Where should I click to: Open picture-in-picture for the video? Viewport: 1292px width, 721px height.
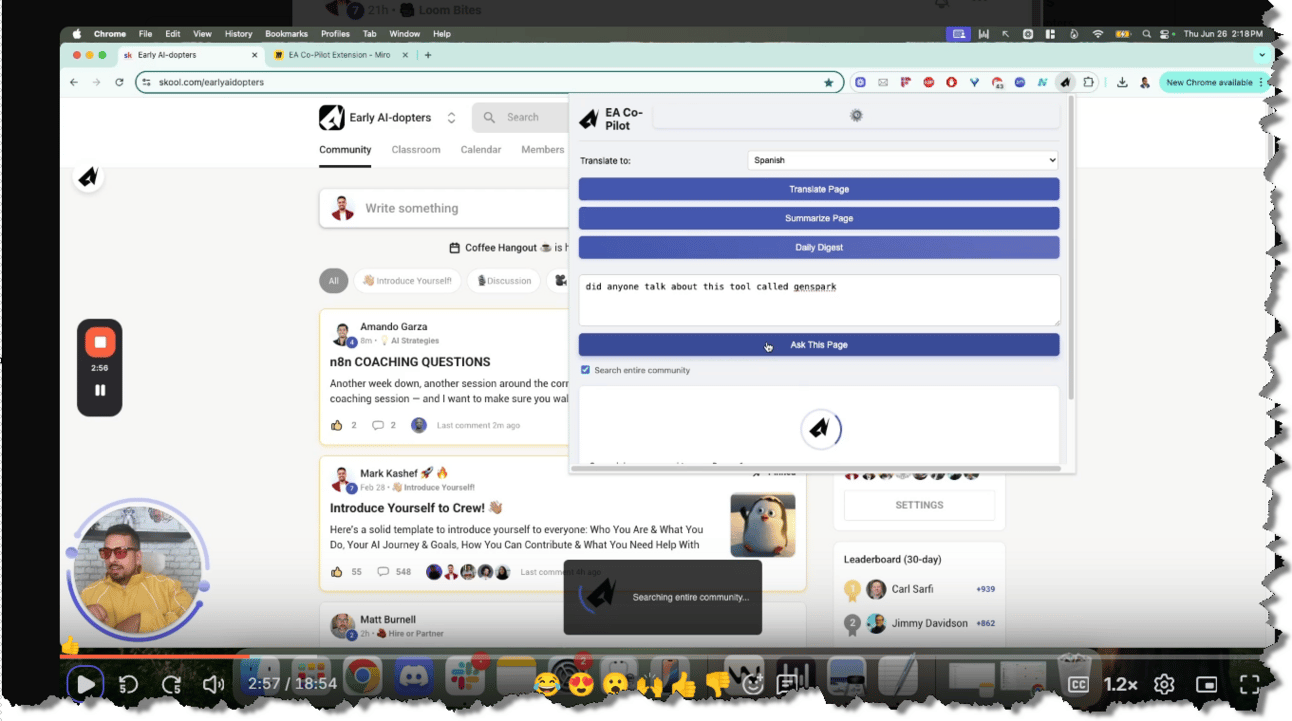pyautogui.click(x=1207, y=685)
